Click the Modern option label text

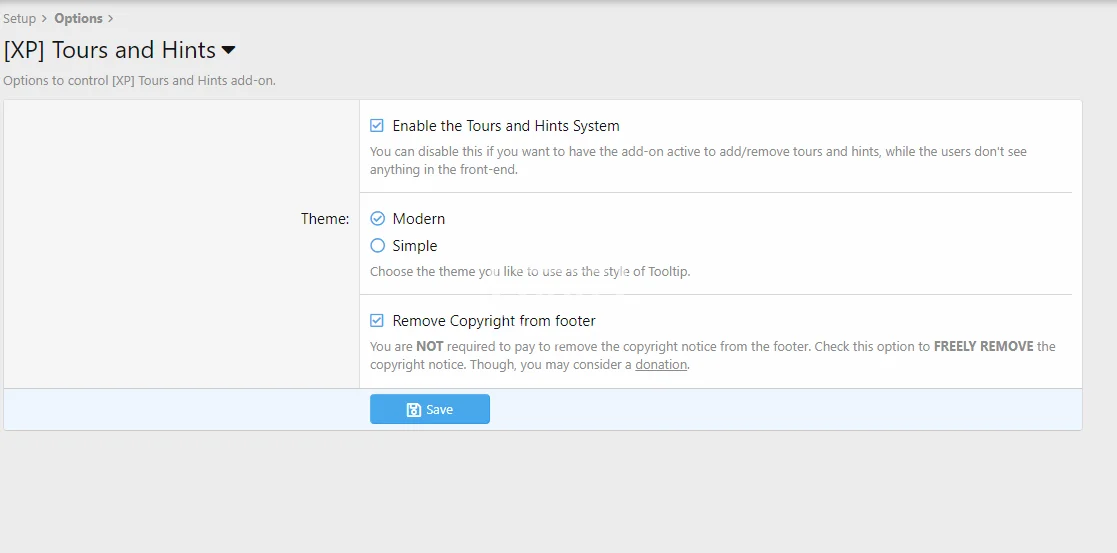tap(418, 219)
